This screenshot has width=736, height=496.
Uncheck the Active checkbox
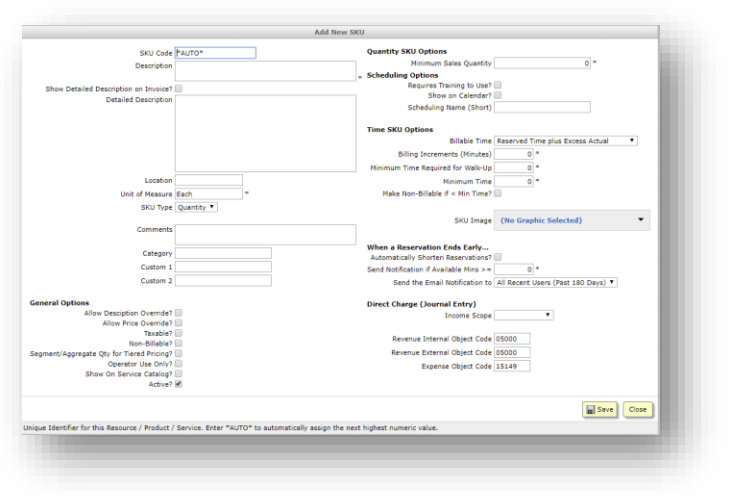pyautogui.click(x=179, y=384)
